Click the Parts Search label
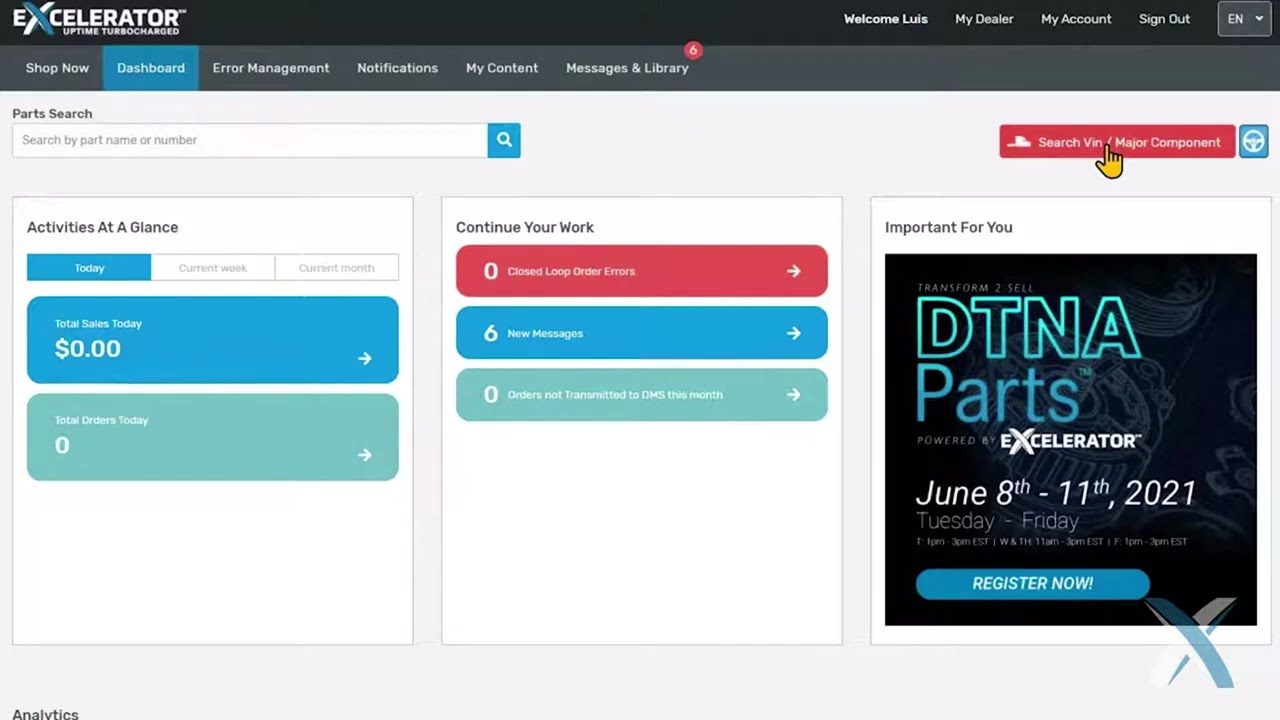Viewport: 1280px width, 720px height. (52, 114)
